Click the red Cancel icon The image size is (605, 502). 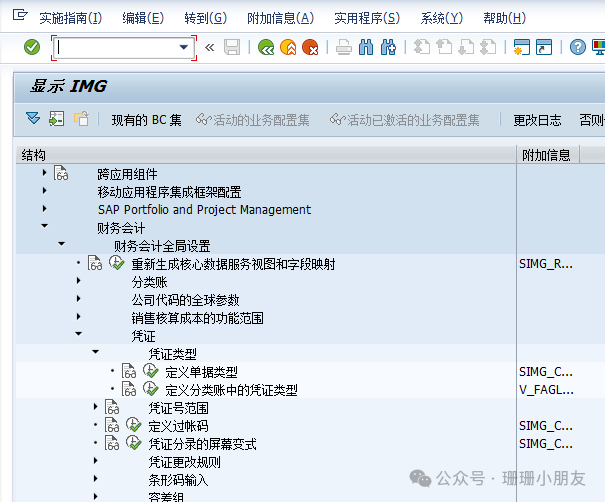[310, 47]
